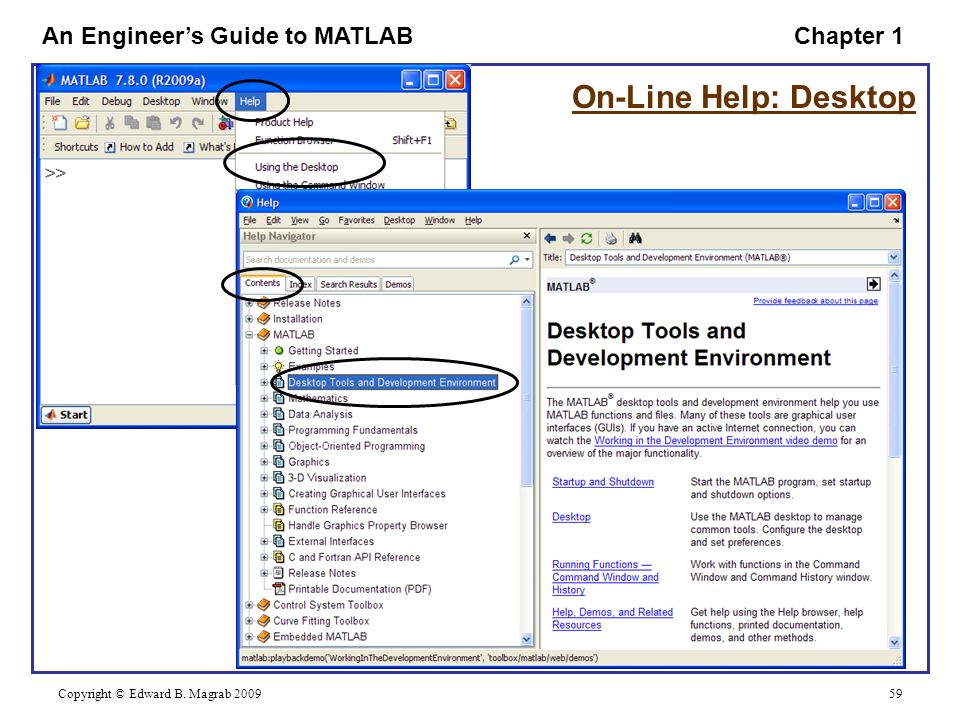The height and width of the screenshot is (720, 960).
Task: Click the Start button in MATLAB window
Action: [x=67, y=414]
